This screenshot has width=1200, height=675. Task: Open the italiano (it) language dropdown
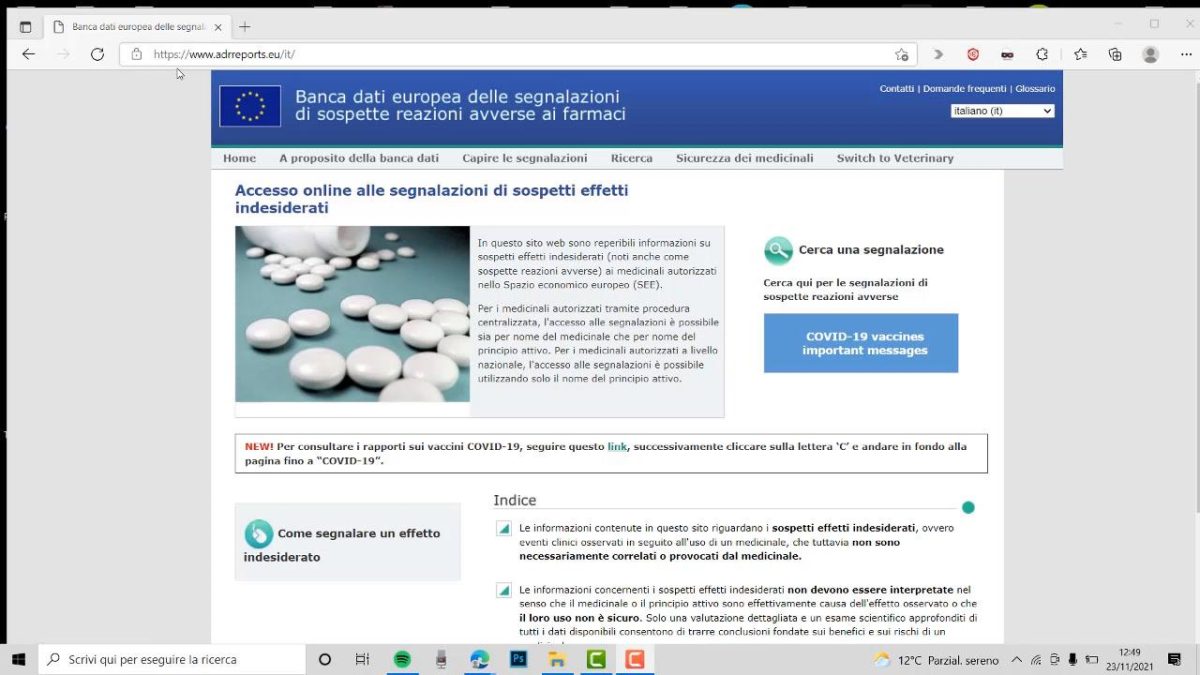(x=1002, y=111)
